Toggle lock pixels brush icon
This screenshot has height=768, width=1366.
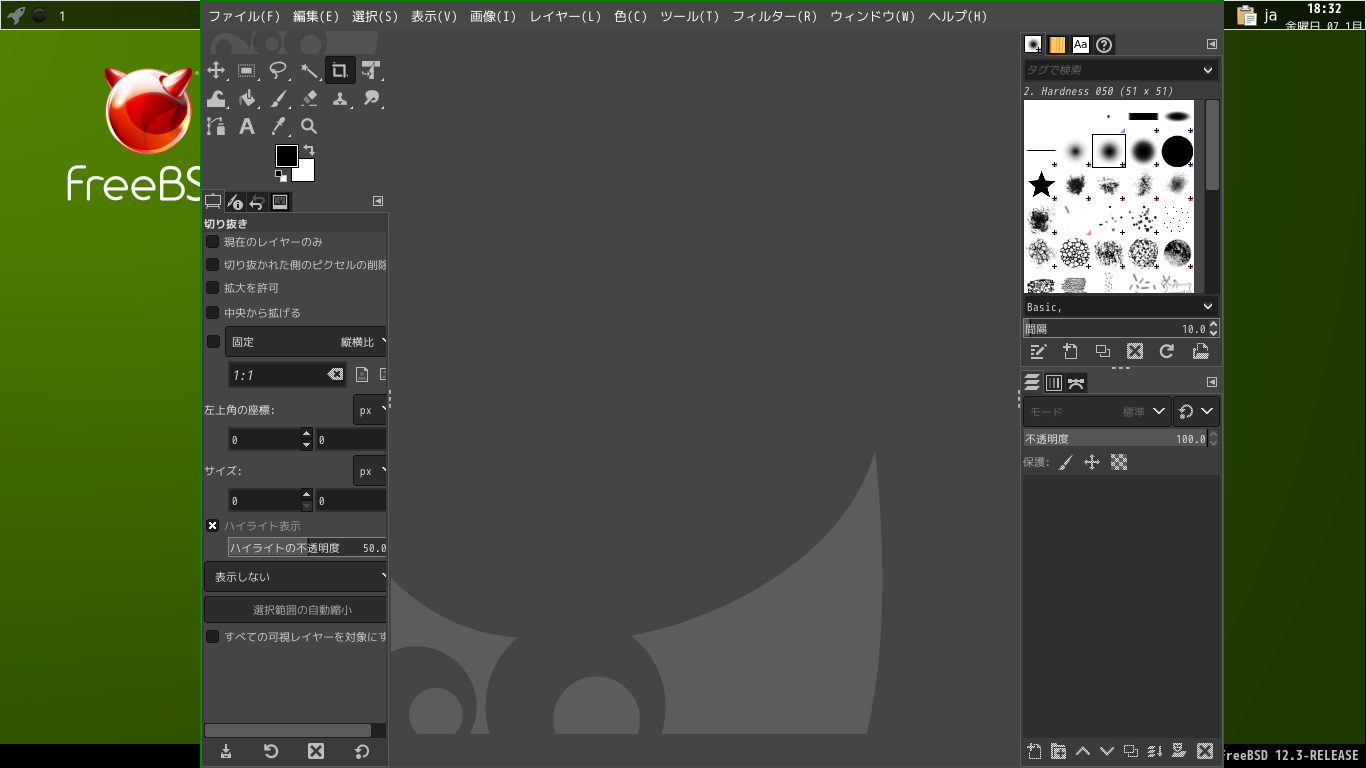pyautogui.click(x=1066, y=462)
